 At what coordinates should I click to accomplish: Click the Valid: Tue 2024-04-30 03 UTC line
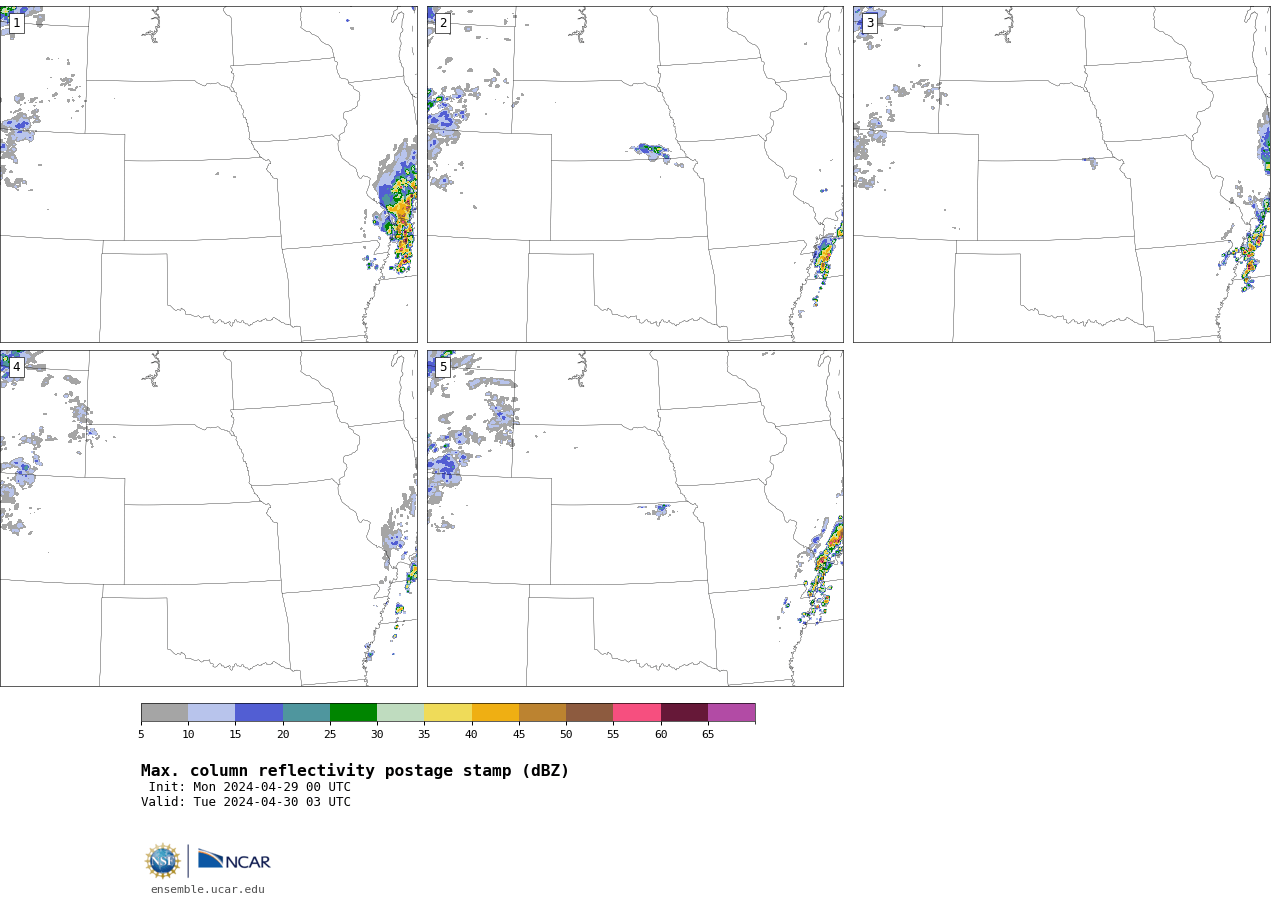click(x=246, y=802)
